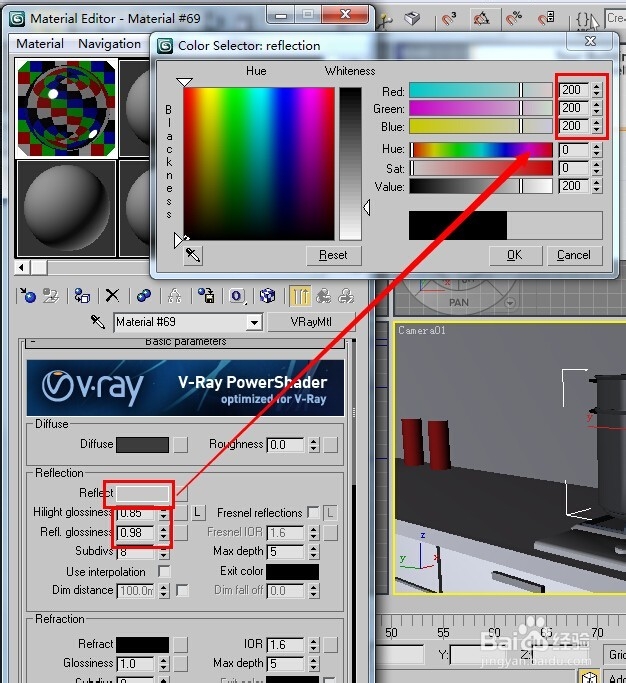Click the 3D snaps toggle in main toolbar
The image size is (626, 683).
click(x=448, y=19)
